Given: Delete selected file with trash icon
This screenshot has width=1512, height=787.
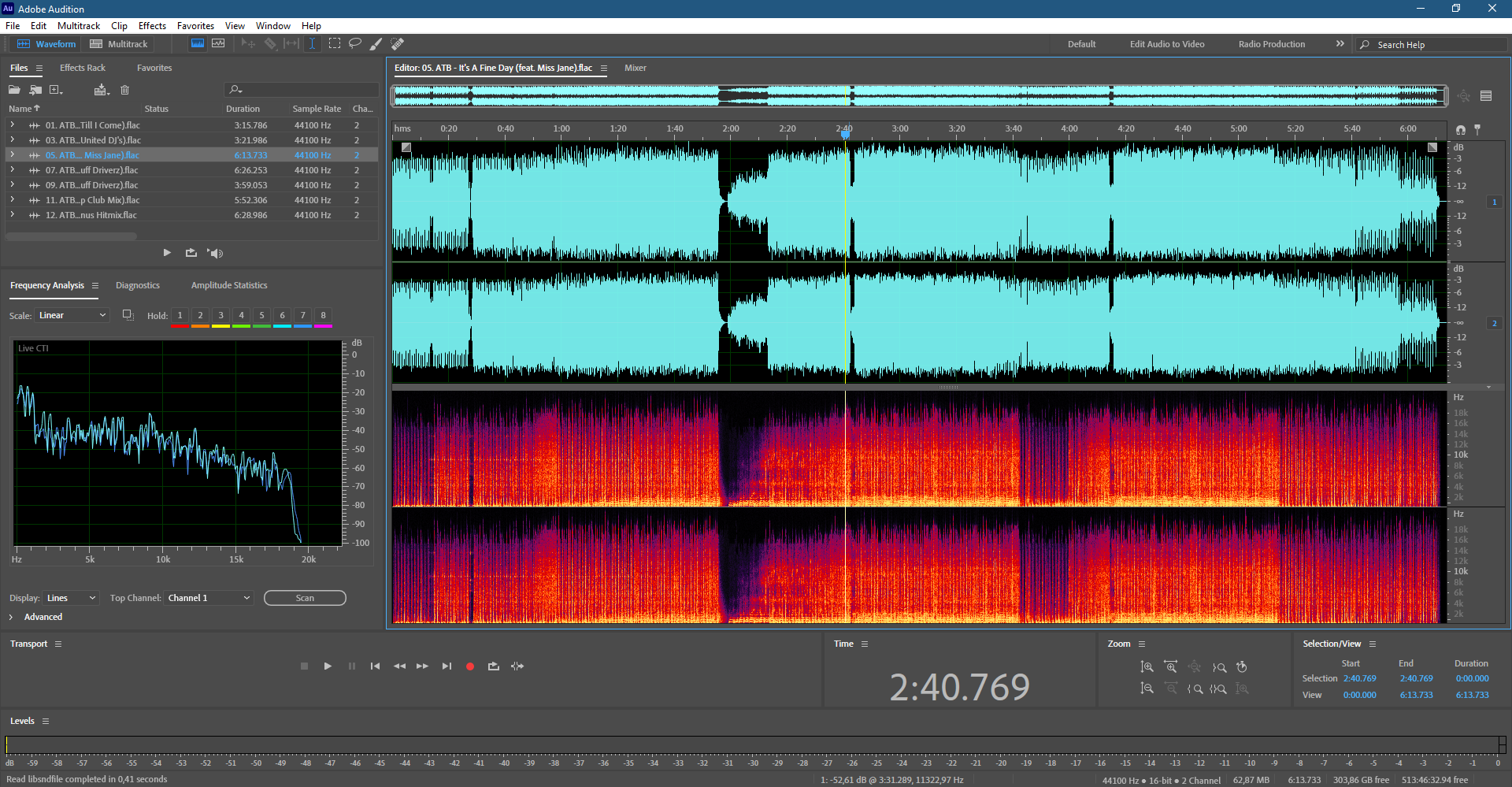Looking at the screenshot, I should coord(124,90).
